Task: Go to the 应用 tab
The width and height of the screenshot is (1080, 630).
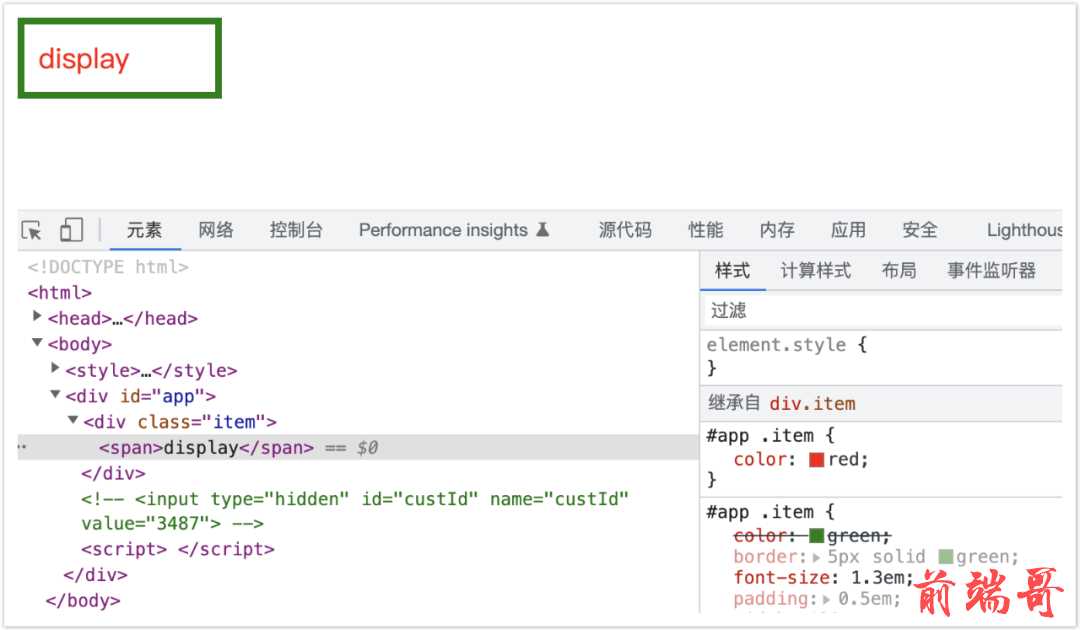Action: 848,230
